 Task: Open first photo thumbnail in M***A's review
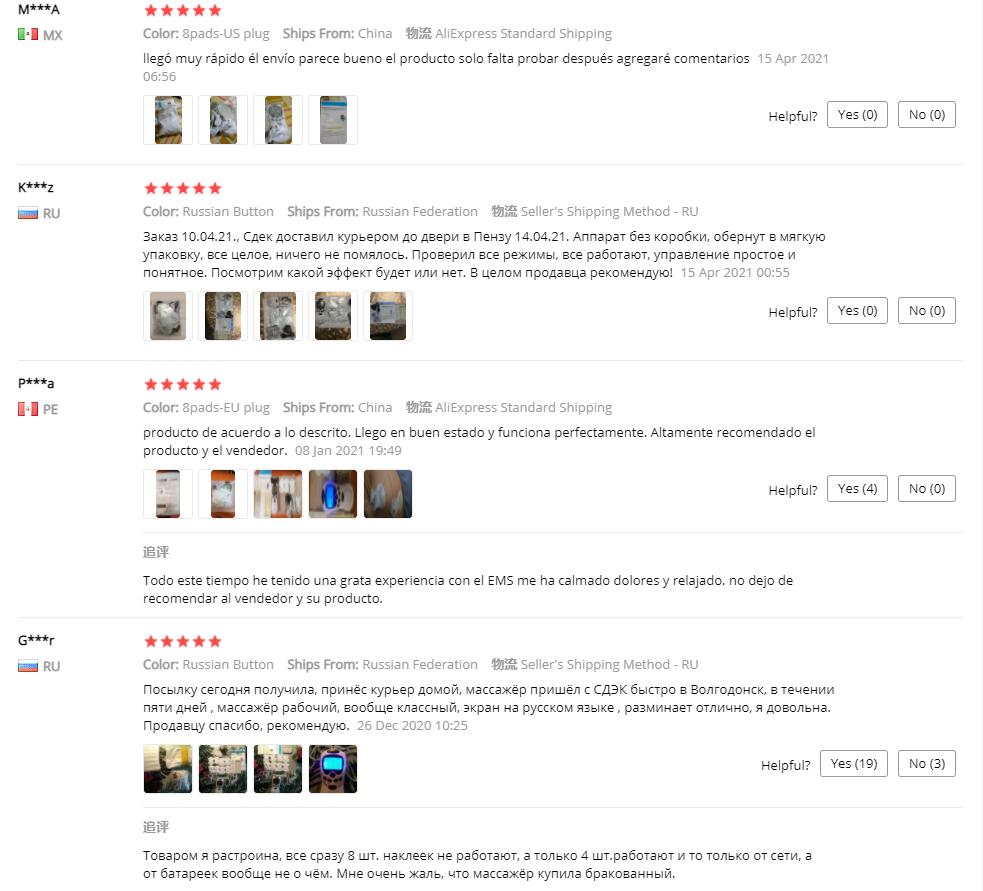pos(168,120)
